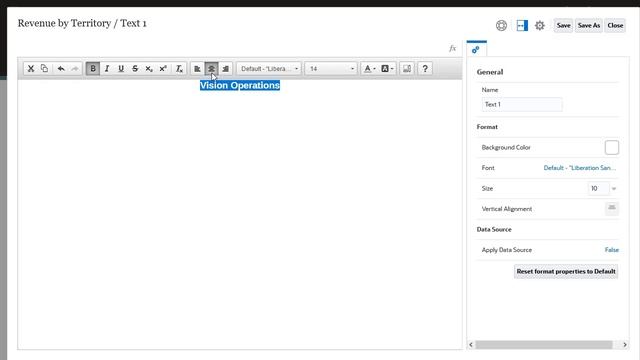This screenshot has height=360, width=640.
Task: Cut the selected text
Action: [31, 69]
